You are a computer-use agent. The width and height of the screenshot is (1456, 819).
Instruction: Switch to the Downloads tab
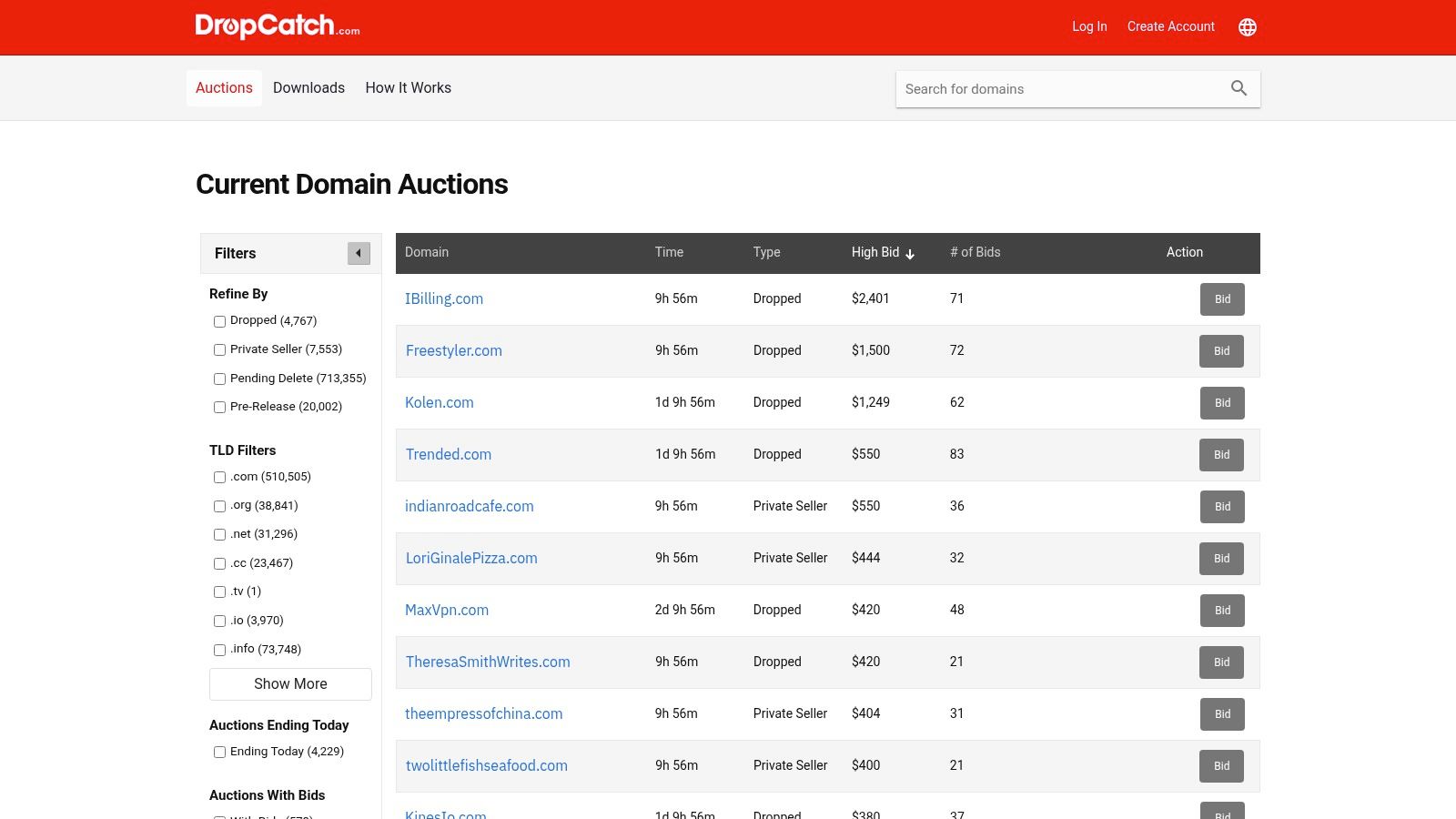(308, 87)
